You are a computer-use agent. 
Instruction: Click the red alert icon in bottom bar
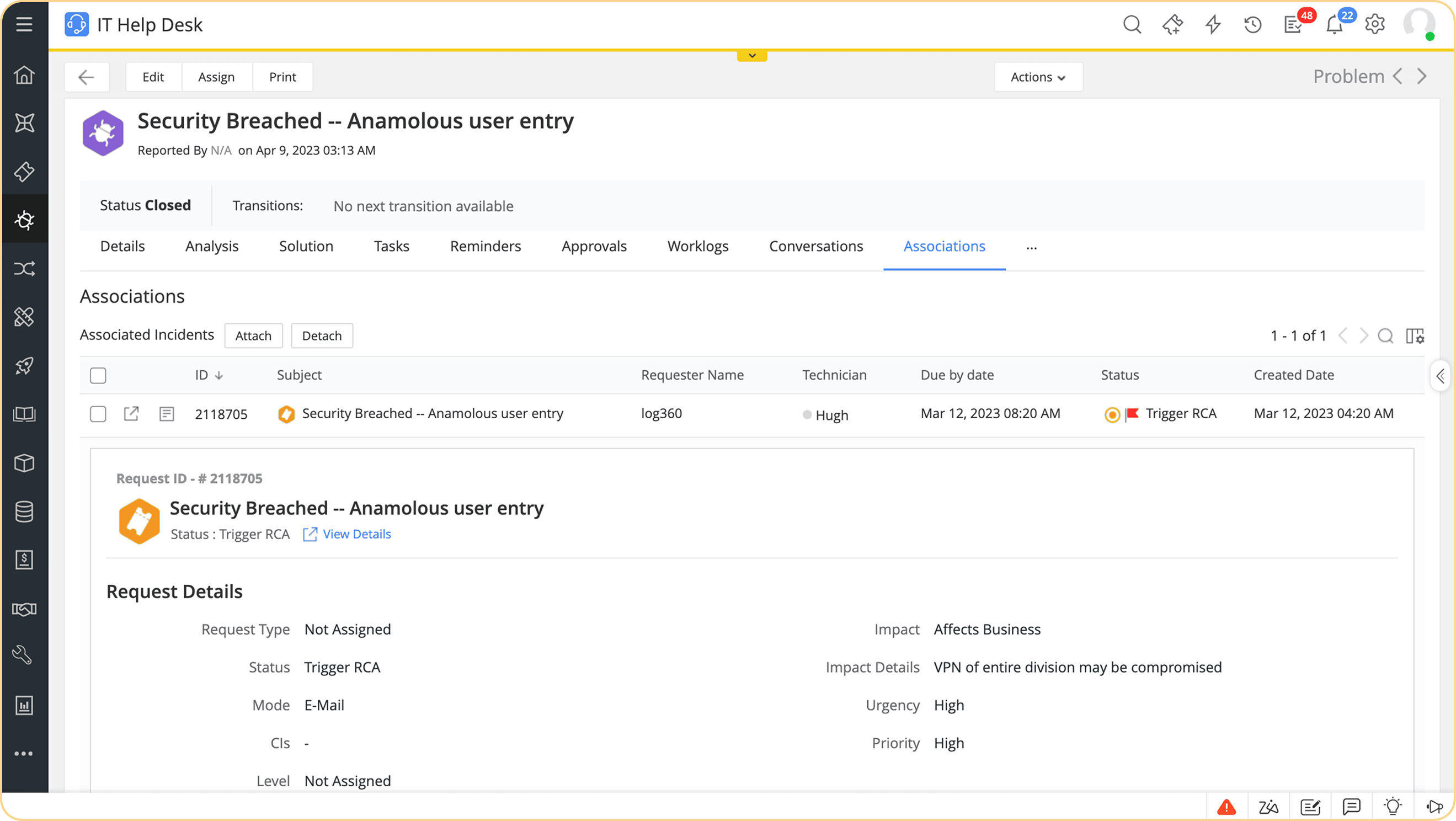tap(1226, 806)
